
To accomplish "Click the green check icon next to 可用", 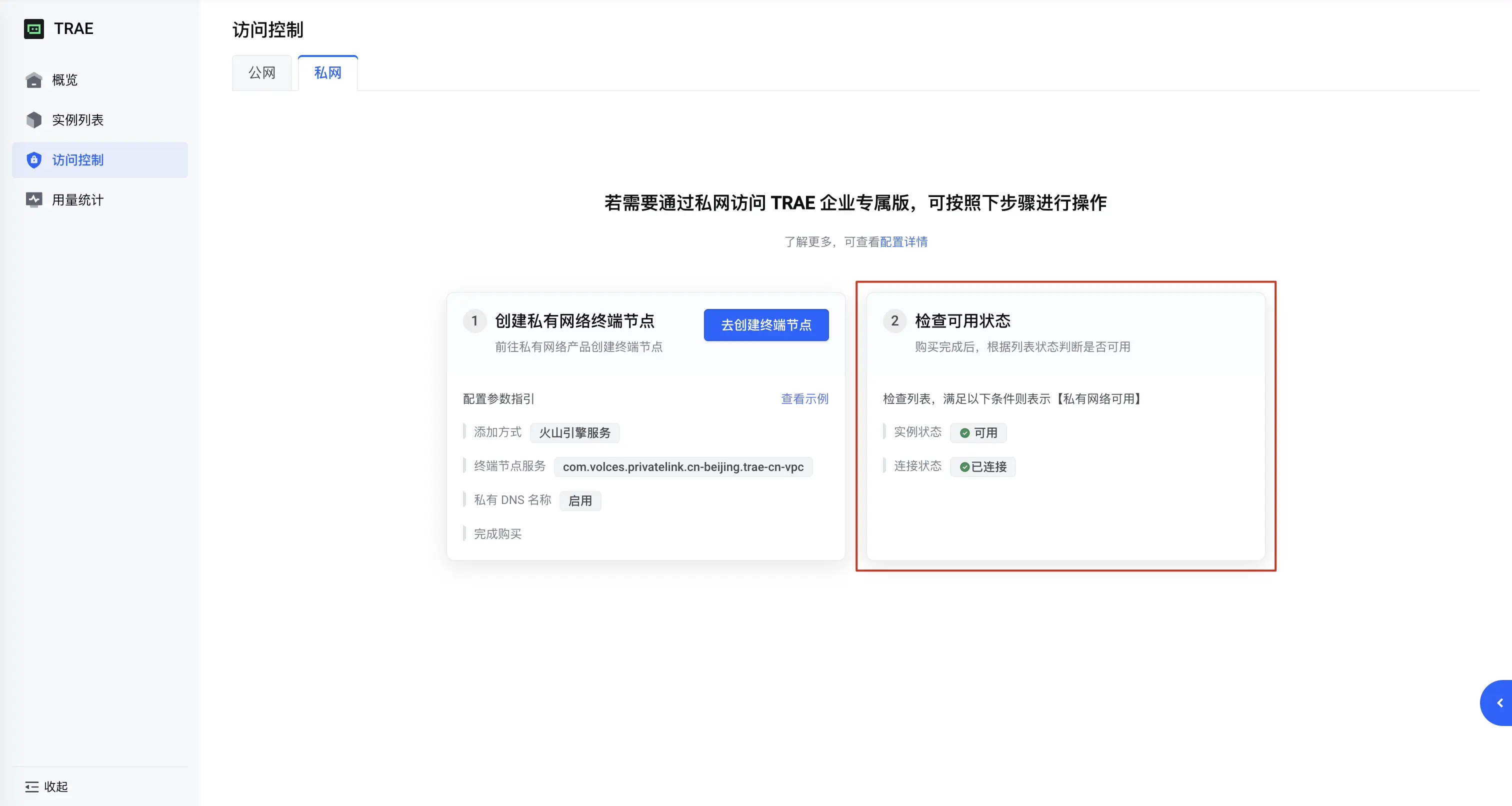I will pos(964,433).
